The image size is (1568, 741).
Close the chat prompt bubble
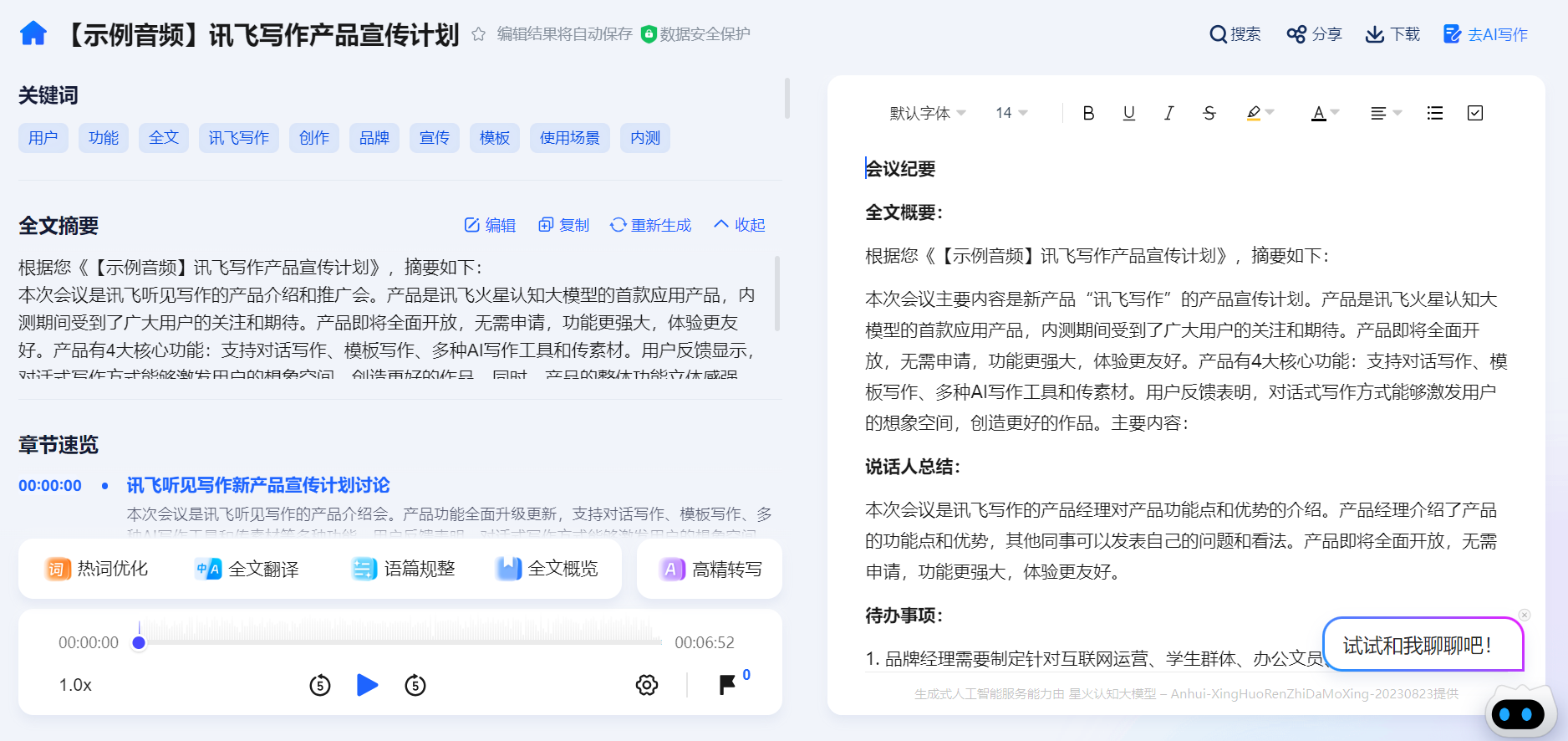pyautogui.click(x=1525, y=615)
